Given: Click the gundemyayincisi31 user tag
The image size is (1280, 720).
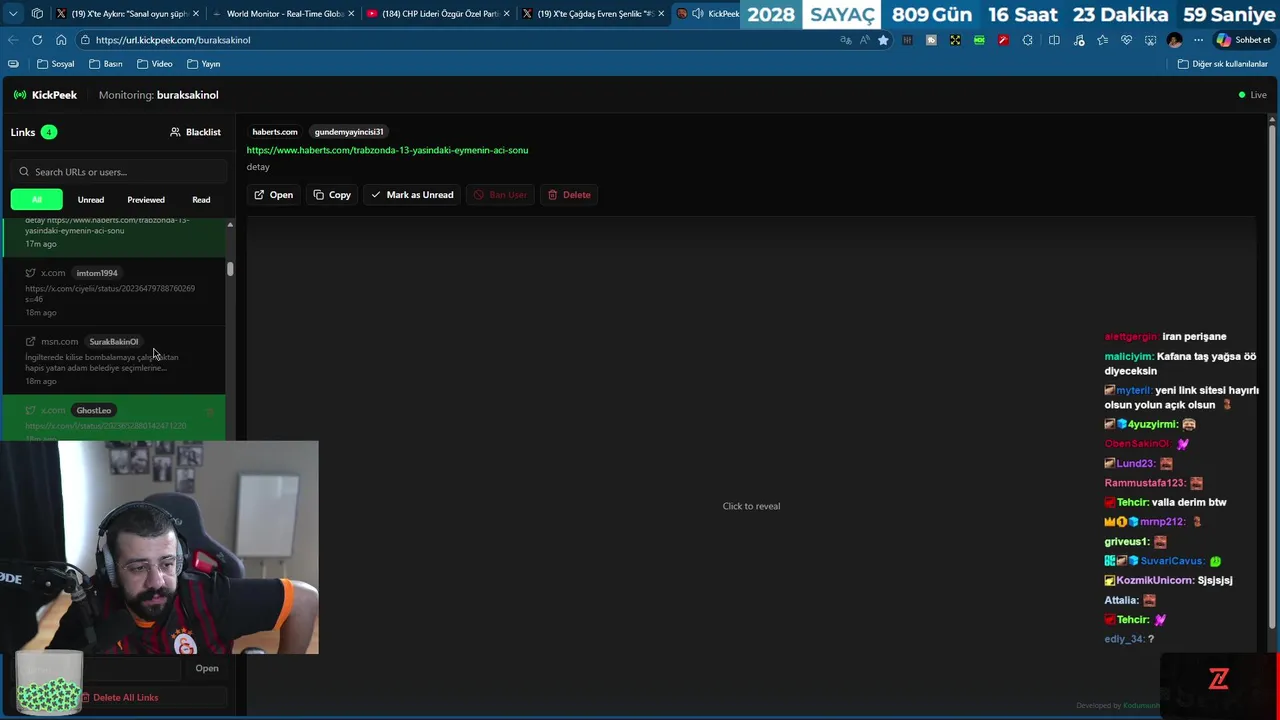Looking at the screenshot, I should [x=349, y=132].
